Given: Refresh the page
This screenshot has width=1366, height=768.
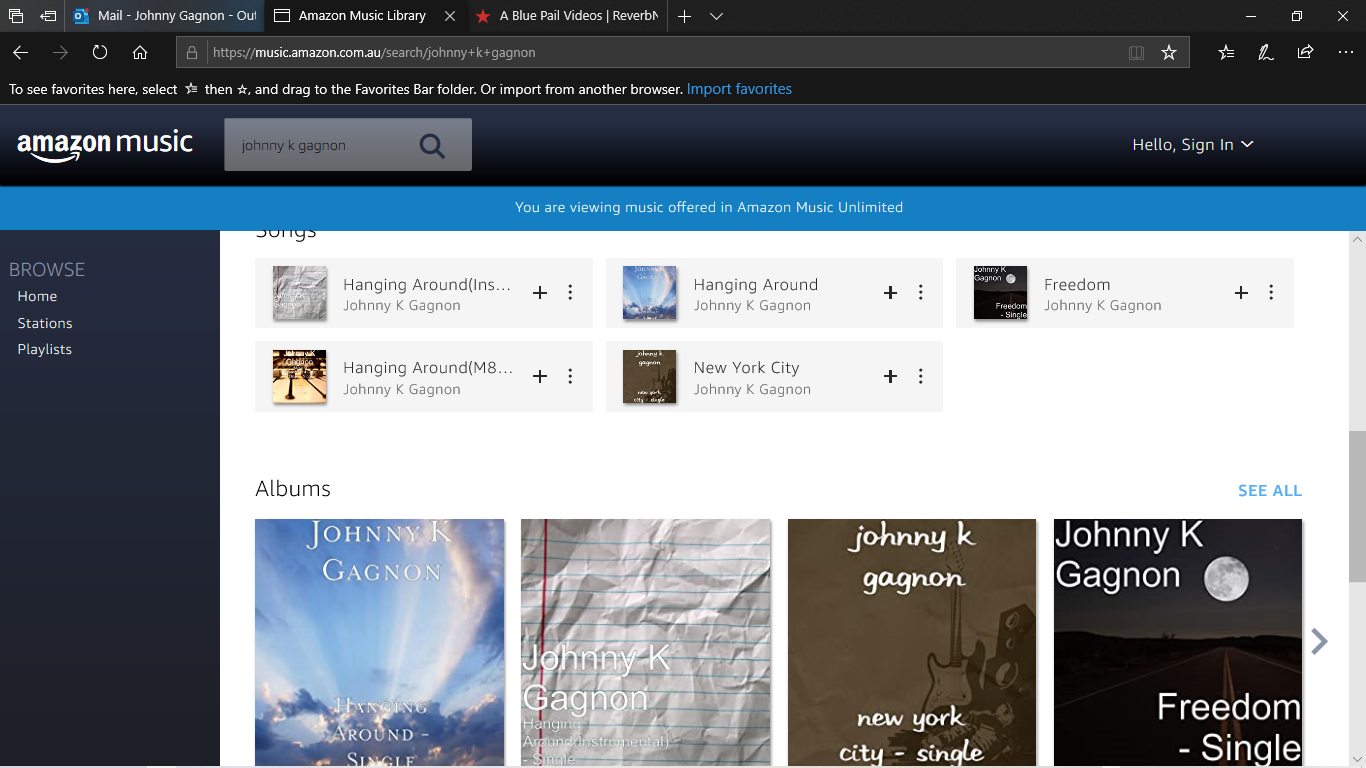Looking at the screenshot, I should click(100, 52).
